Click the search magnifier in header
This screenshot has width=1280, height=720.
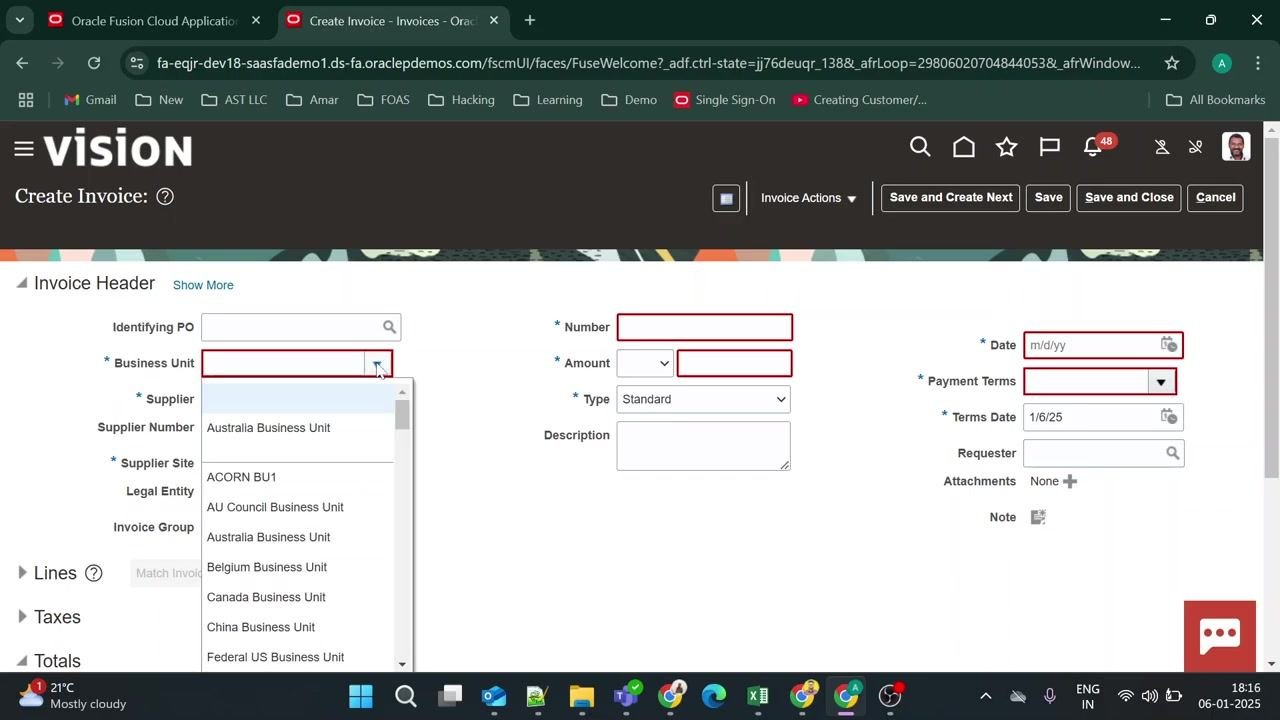(x=920, y=148)
